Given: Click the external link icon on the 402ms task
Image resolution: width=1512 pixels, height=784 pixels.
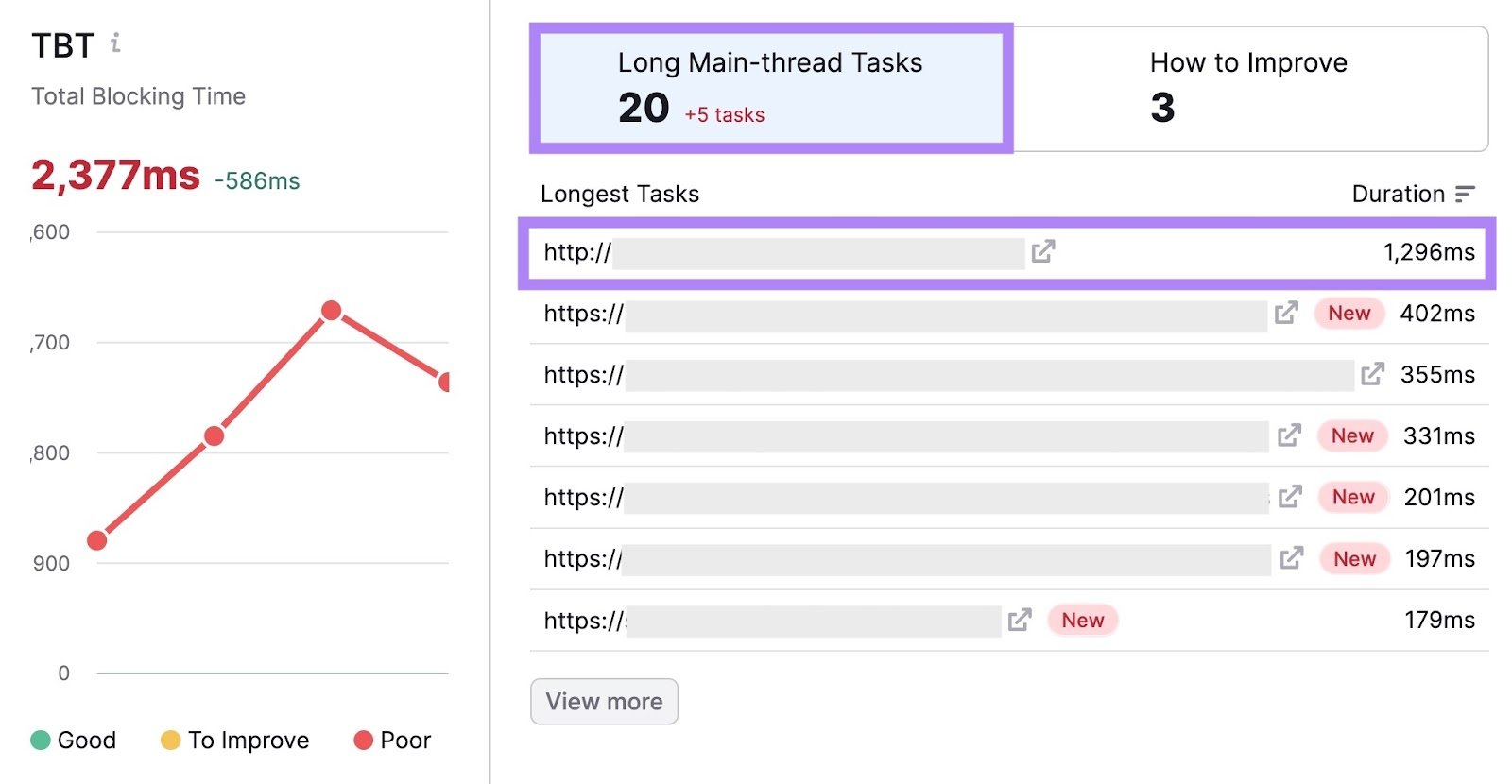Looking at the screenshot, I should 1285,313.
